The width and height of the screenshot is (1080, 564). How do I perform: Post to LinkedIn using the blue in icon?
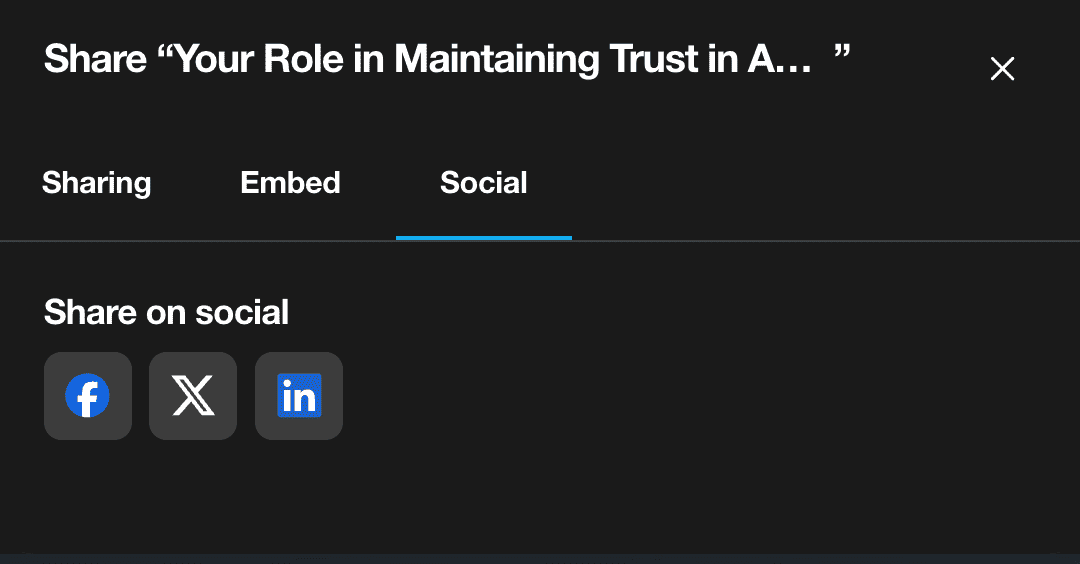(x=299, y=396)
